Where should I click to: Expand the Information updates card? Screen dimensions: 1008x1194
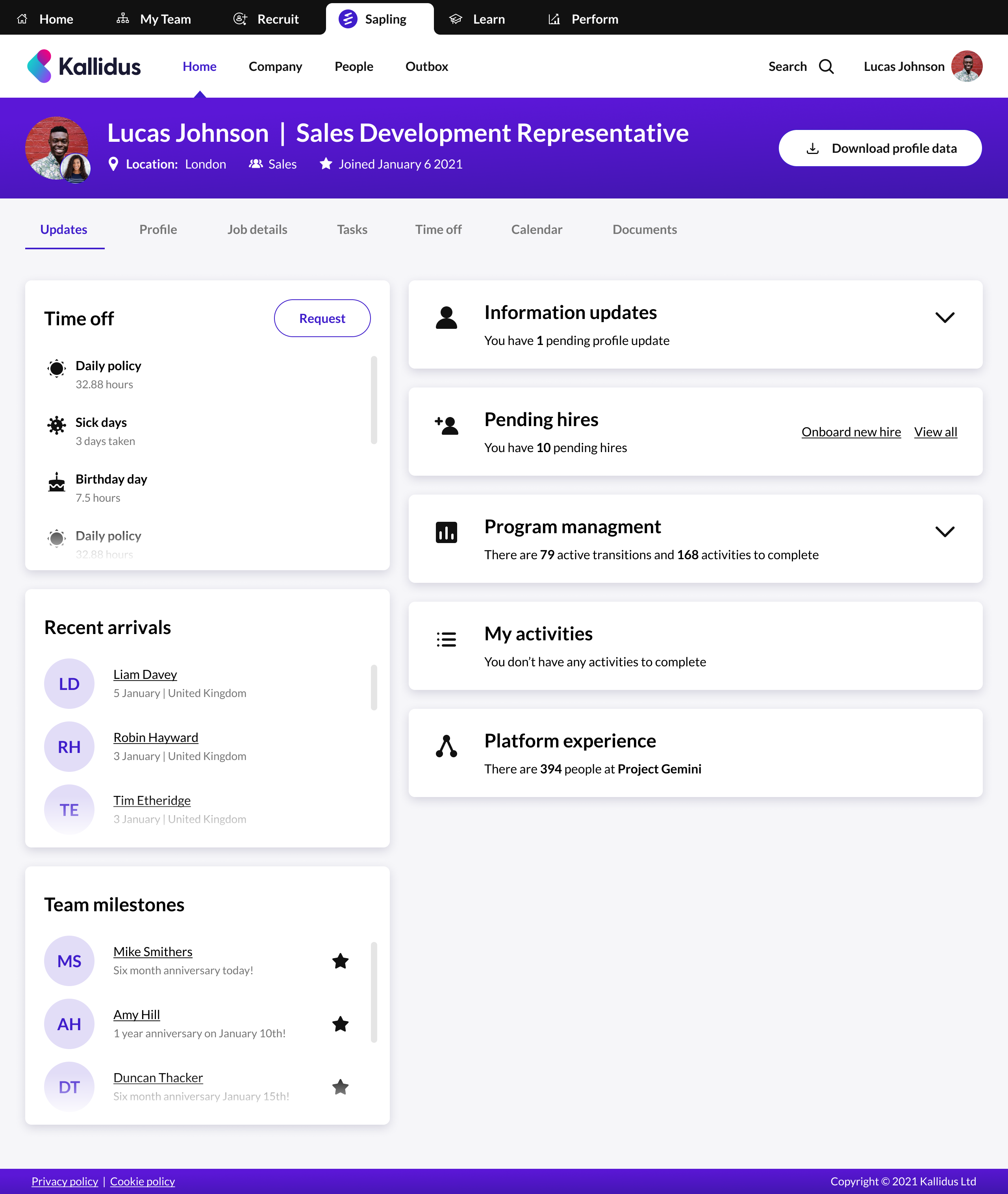tap(945, 317)
